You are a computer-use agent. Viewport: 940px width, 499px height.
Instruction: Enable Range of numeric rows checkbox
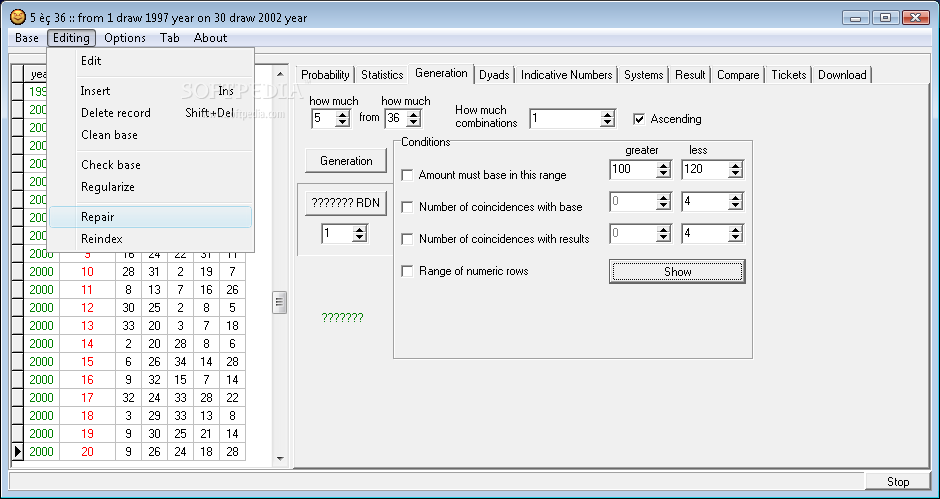click(407, 271)
